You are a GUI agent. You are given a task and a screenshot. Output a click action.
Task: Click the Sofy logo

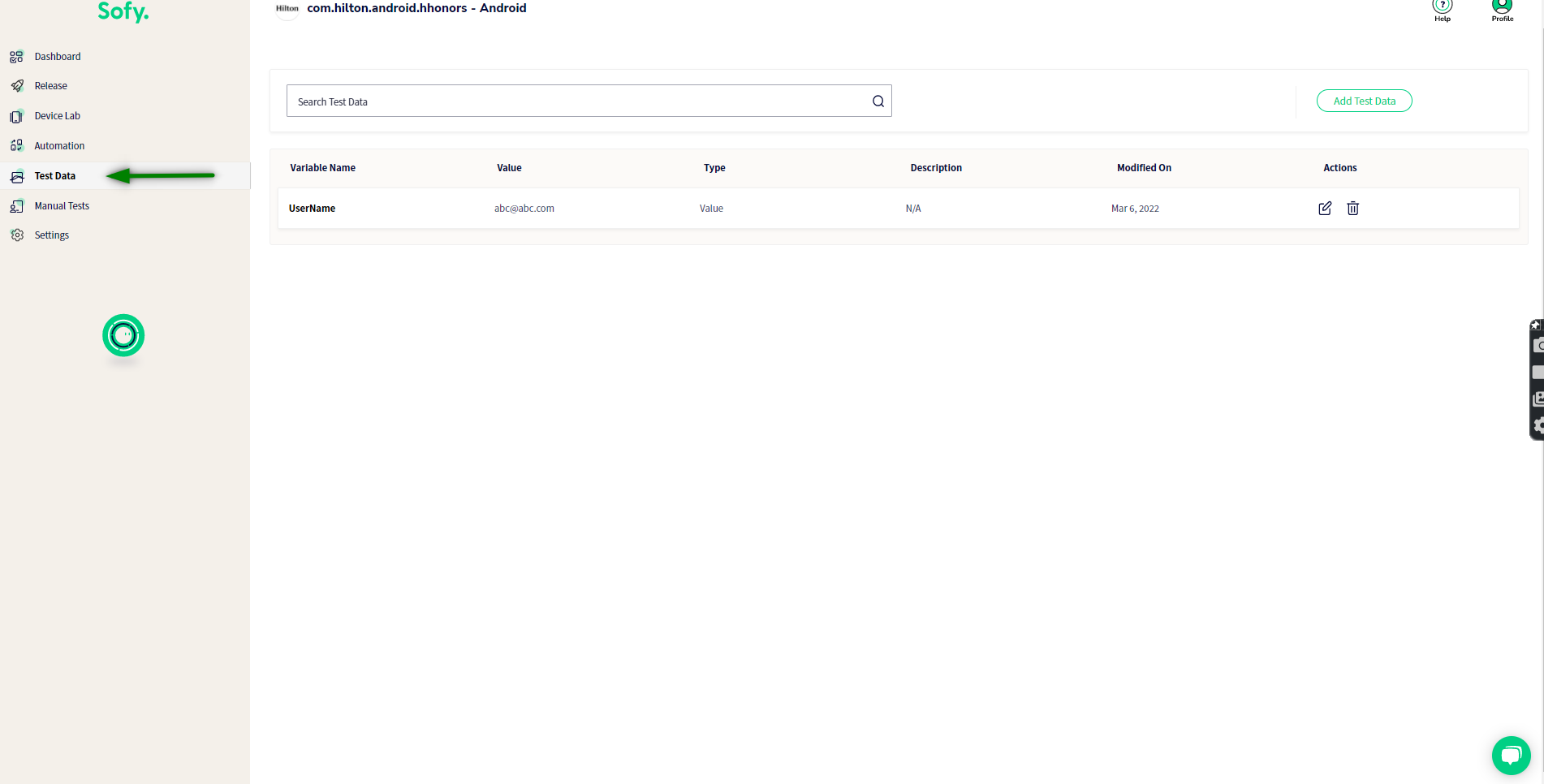click(x=123, y=11)
